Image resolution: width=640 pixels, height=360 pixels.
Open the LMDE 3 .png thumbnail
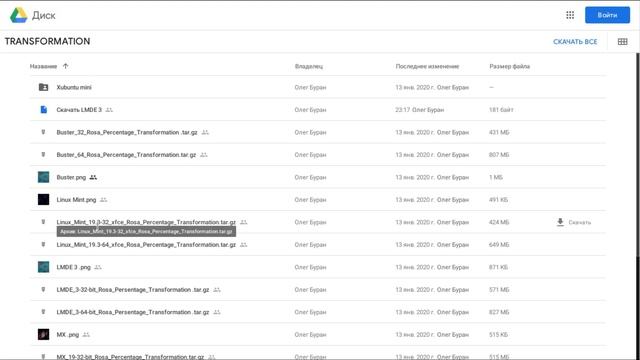tap(43, 267)
